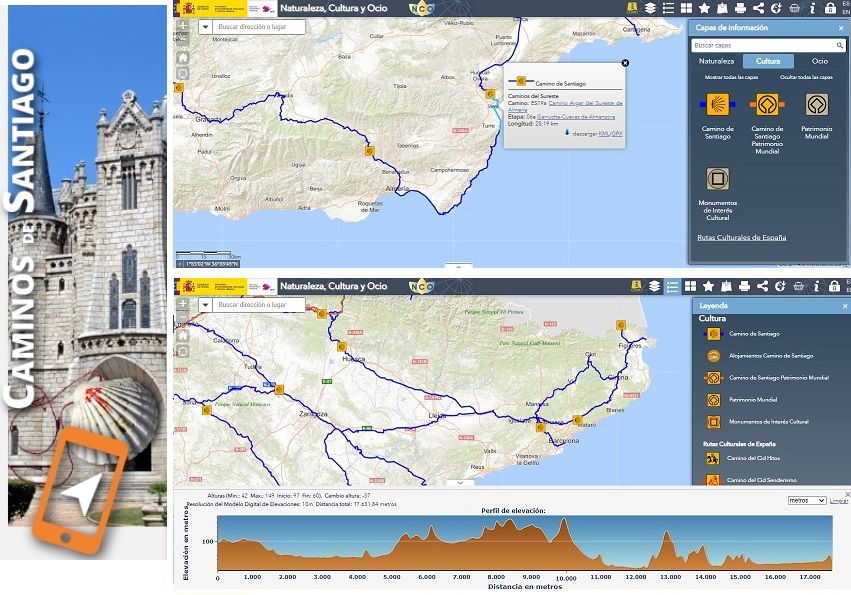Click Ocultar todas las capas

coord(806,77)
